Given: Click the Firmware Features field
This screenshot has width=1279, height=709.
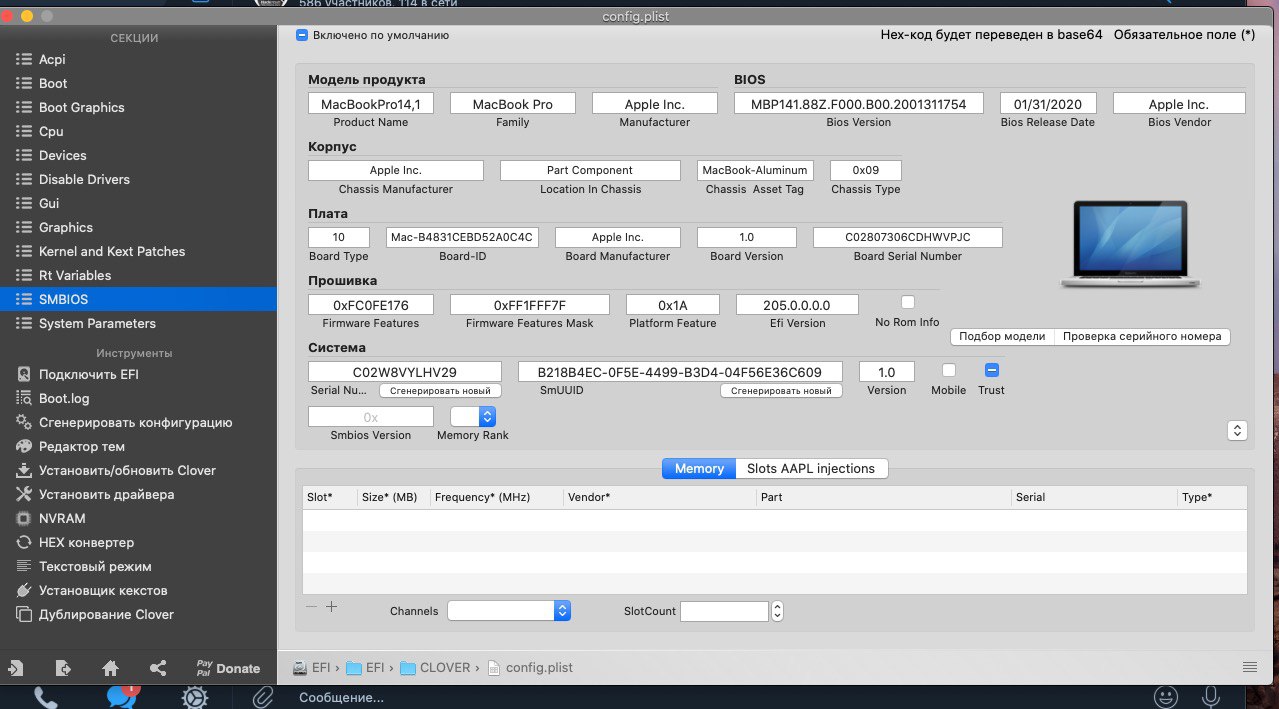Looking at the screenshot, I should (x=371, y=304).
